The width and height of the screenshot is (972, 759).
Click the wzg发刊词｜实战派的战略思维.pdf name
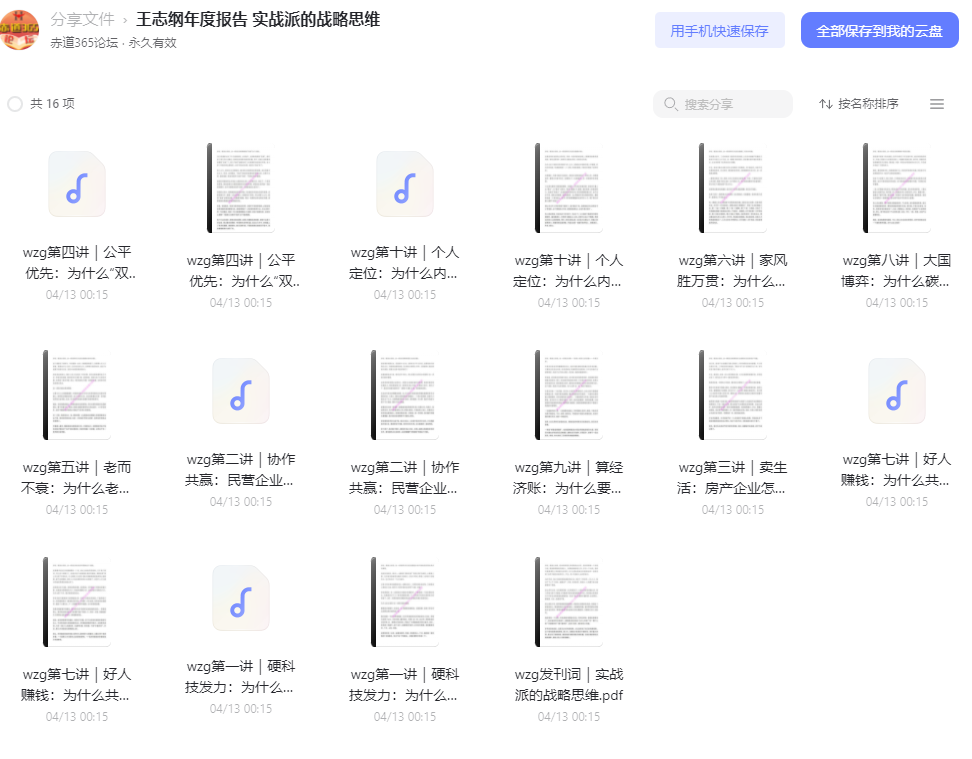pos(569,685)
